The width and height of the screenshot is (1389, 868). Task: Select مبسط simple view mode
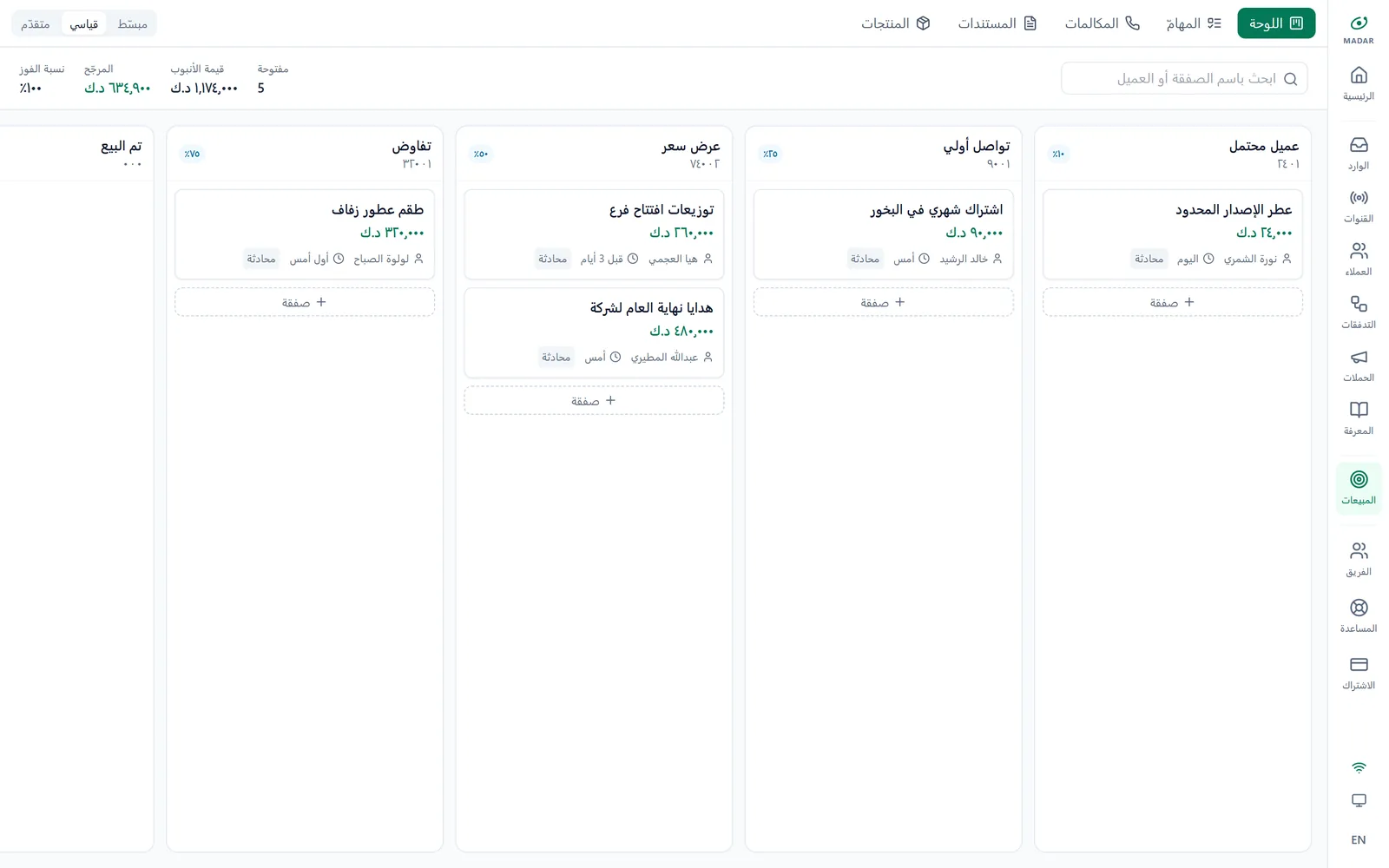click(x=133, y=23)
